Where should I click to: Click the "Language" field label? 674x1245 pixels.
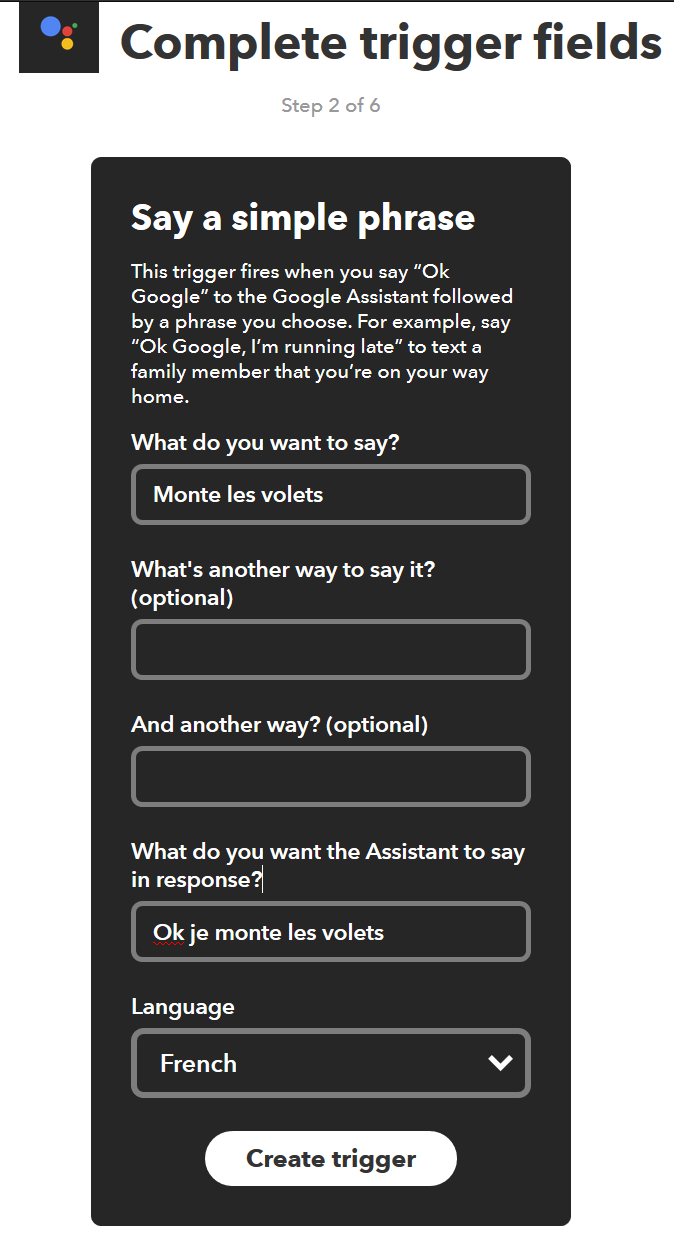click(x=183, y=1006)
